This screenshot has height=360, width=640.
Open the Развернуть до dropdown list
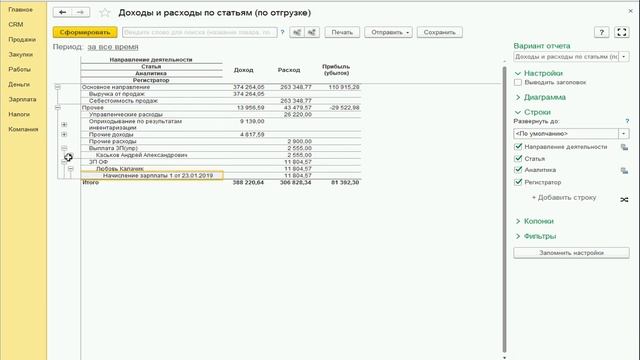point(624,133)
